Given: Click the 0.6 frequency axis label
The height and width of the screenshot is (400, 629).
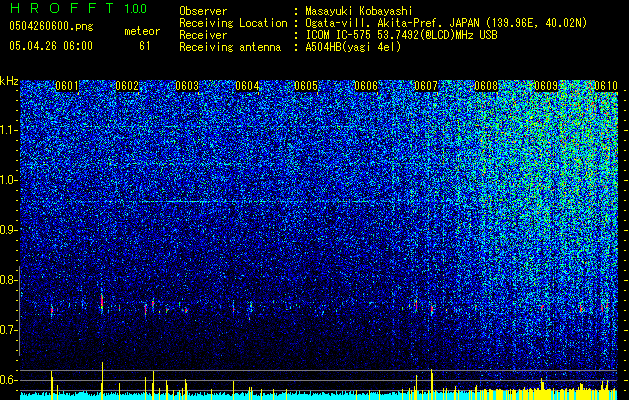Looking at the screenshot, I should pos(8,380).
